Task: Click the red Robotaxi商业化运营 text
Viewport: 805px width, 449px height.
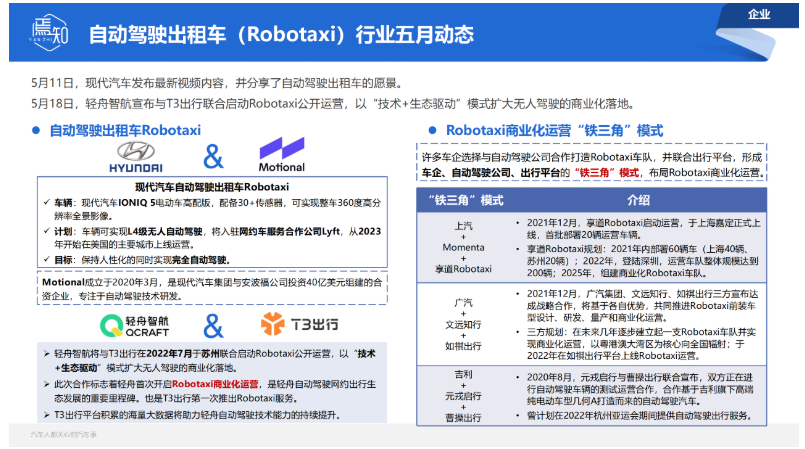Action: tap(215, 384)
